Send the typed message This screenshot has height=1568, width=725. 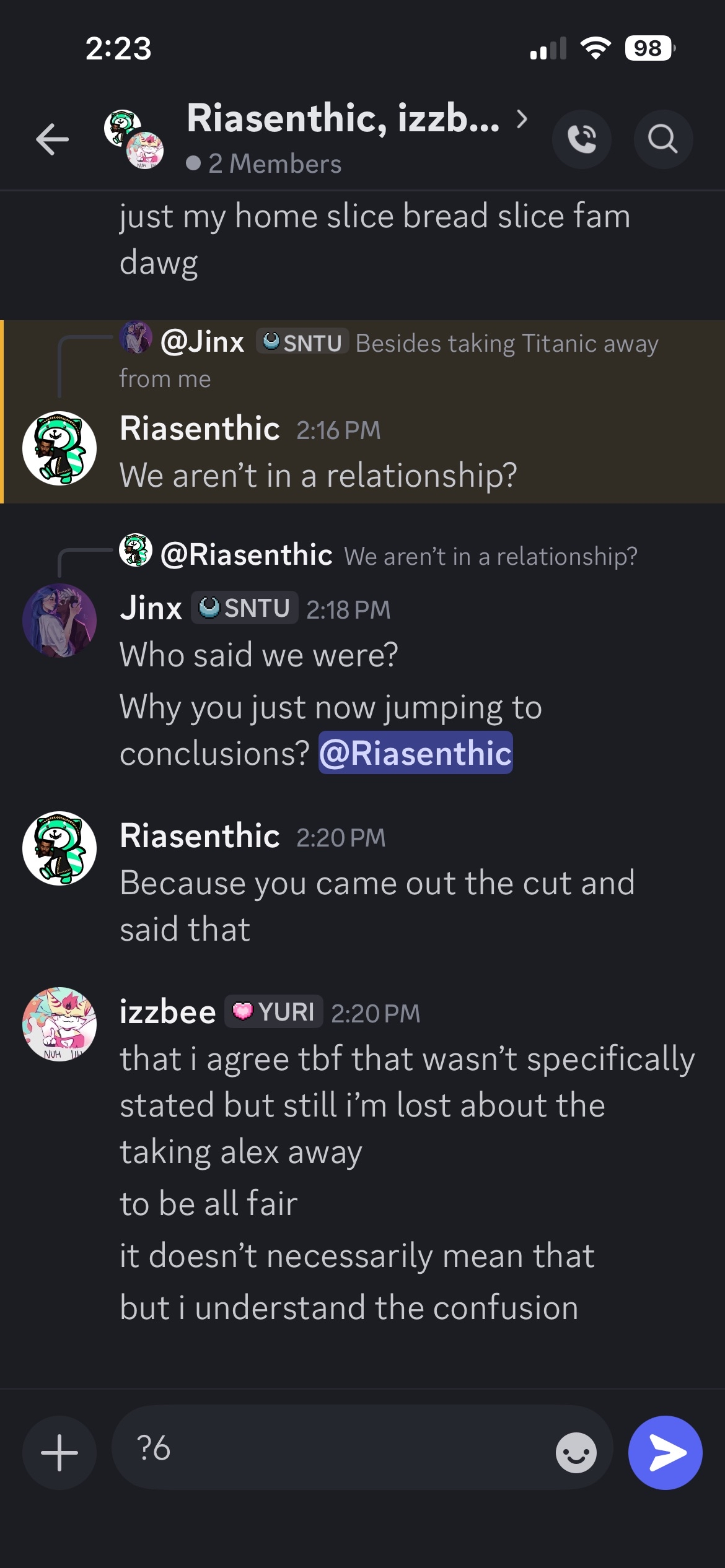665,1452
